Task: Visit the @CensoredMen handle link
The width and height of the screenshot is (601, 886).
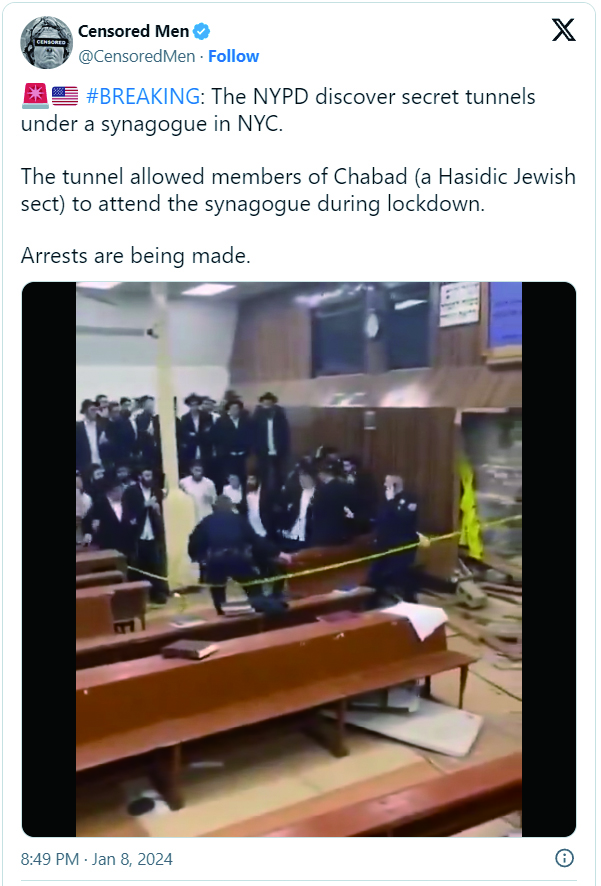Action: coord(137,57)
